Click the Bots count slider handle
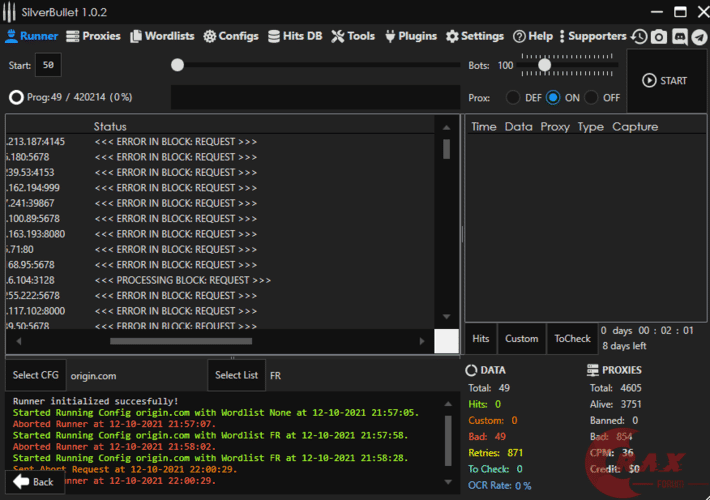710x500 pixels. point(544,65)
